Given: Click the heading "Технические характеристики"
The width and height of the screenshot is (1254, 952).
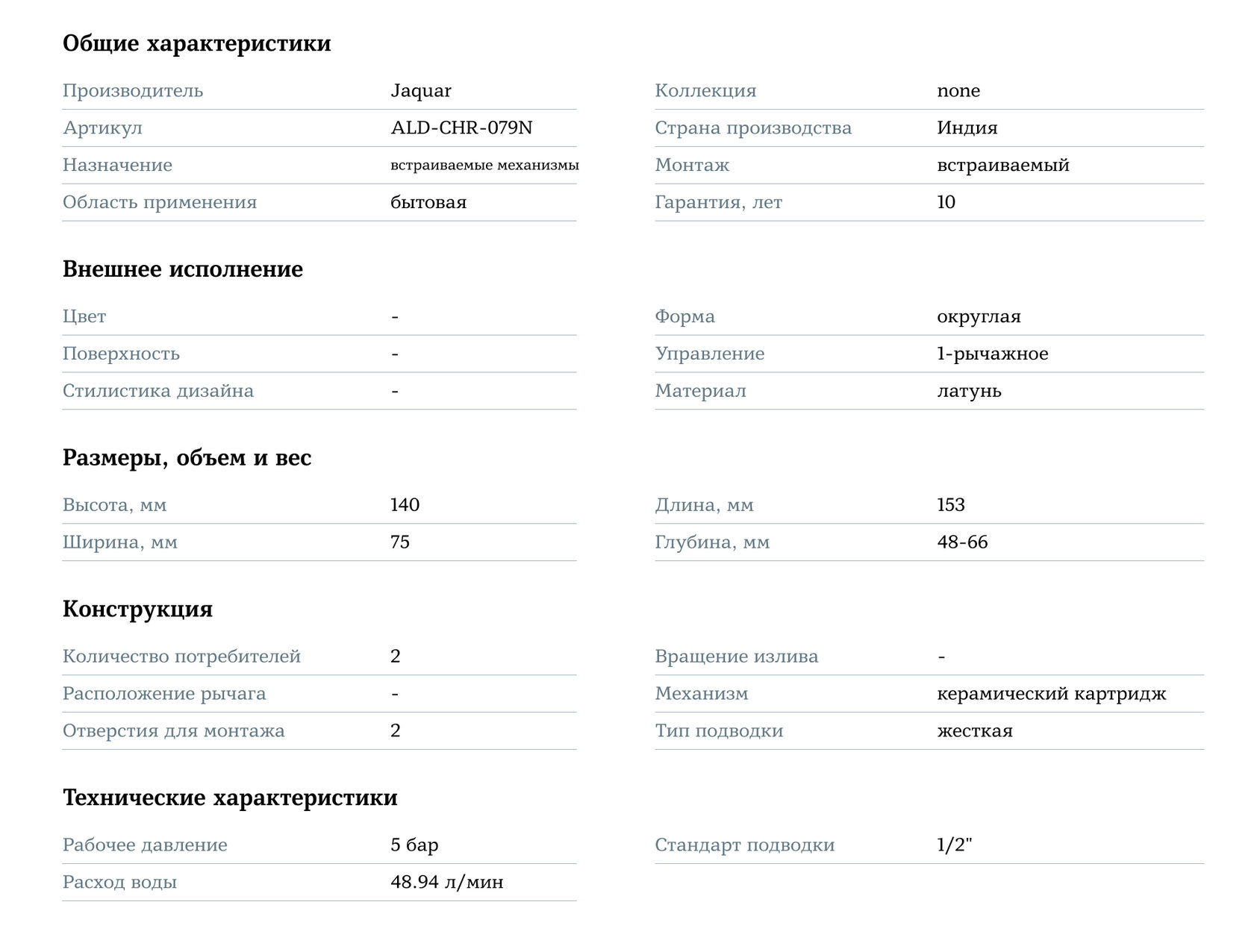Looking at the screenshot, I should pos(230,798).
